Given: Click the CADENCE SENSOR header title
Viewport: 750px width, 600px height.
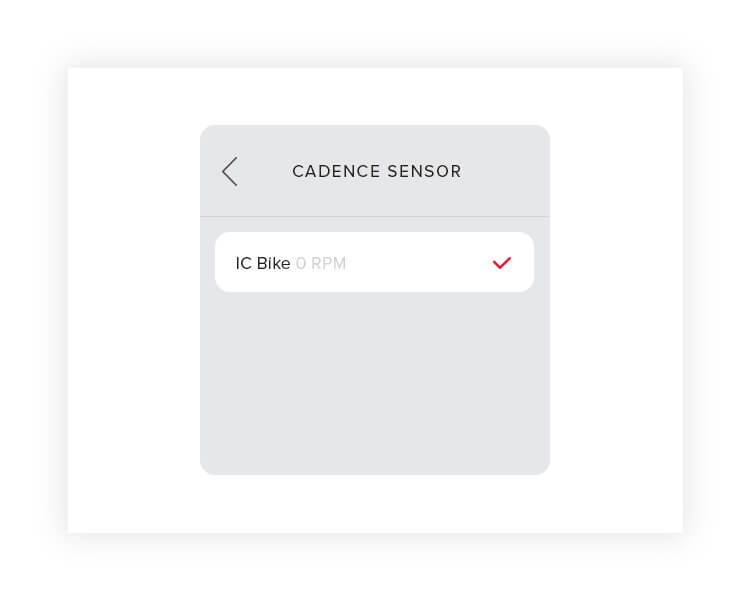Looking at the screenshot, I should pos(376,172).
